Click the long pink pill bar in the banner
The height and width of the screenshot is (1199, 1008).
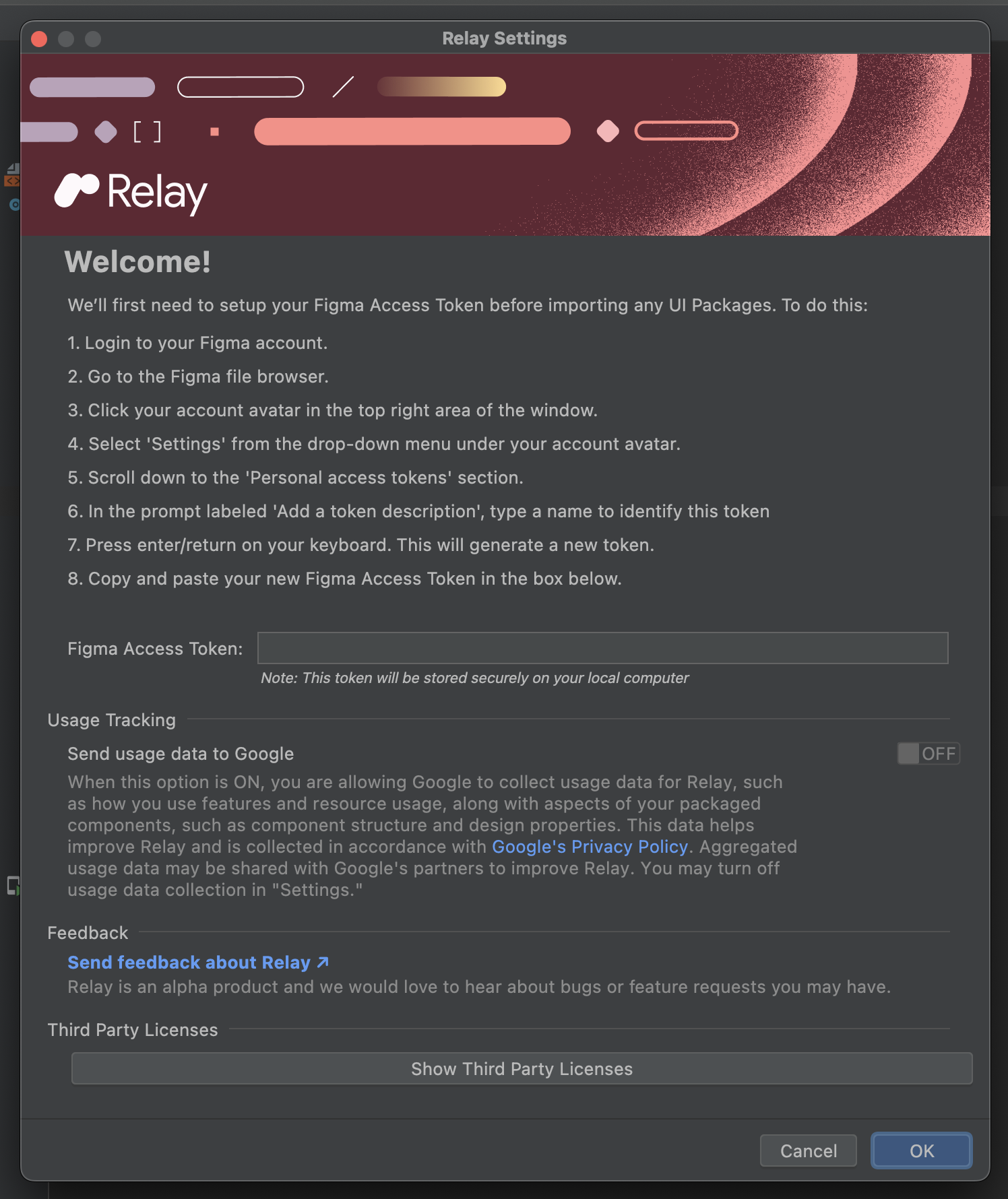pos(412,132)
